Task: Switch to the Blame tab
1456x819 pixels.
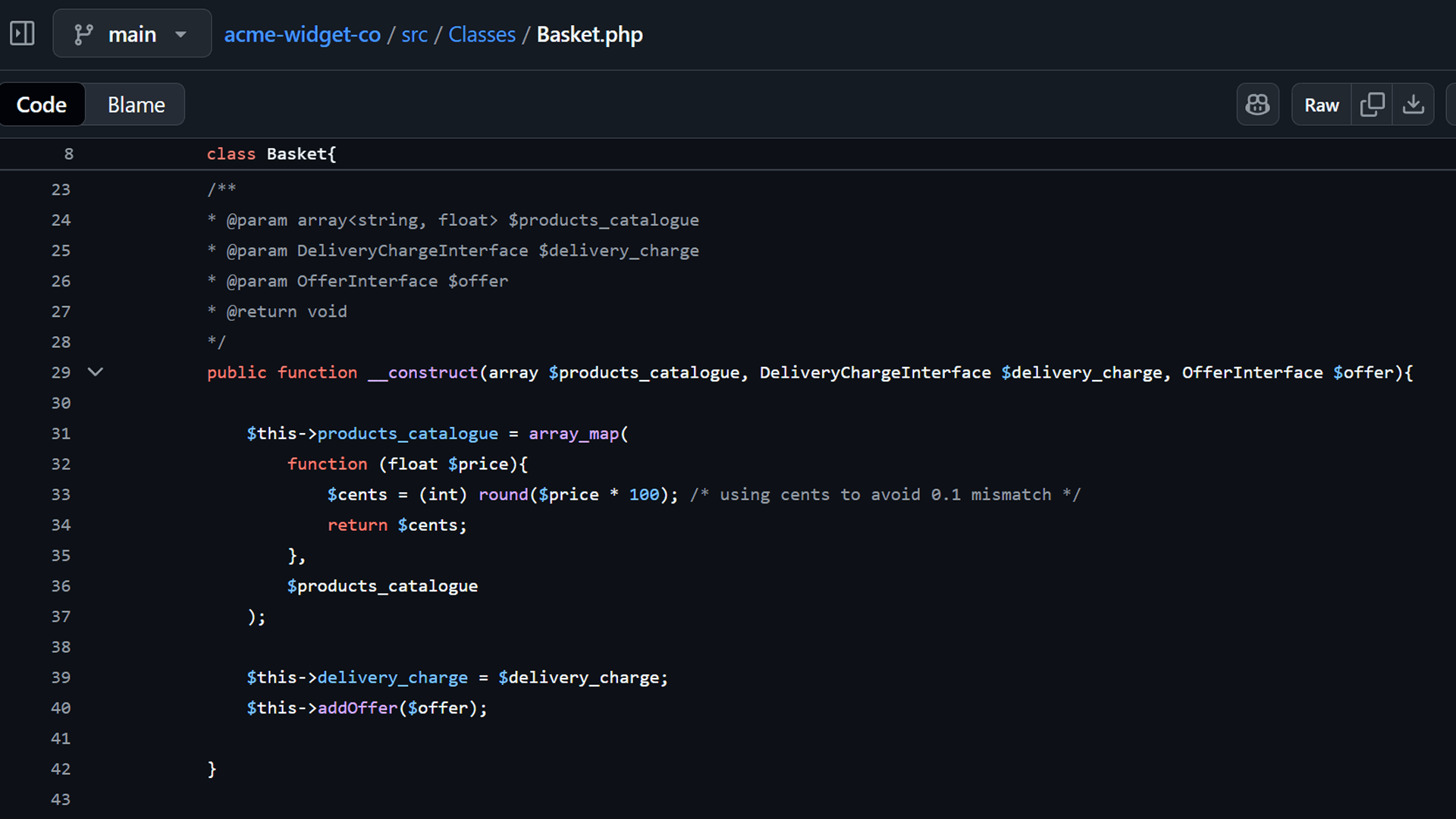Action: click(135, 104)
